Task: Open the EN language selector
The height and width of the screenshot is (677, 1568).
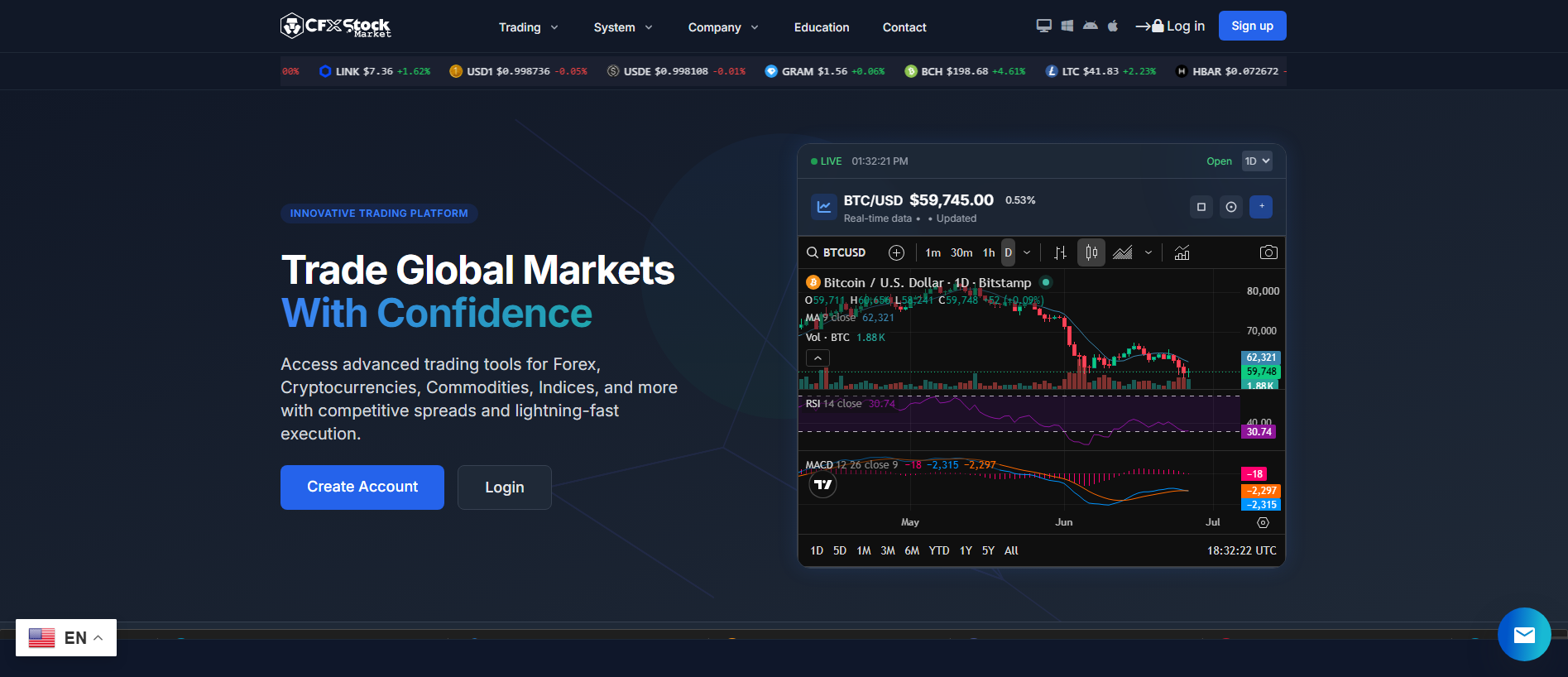Action: (x=66, y=637)
